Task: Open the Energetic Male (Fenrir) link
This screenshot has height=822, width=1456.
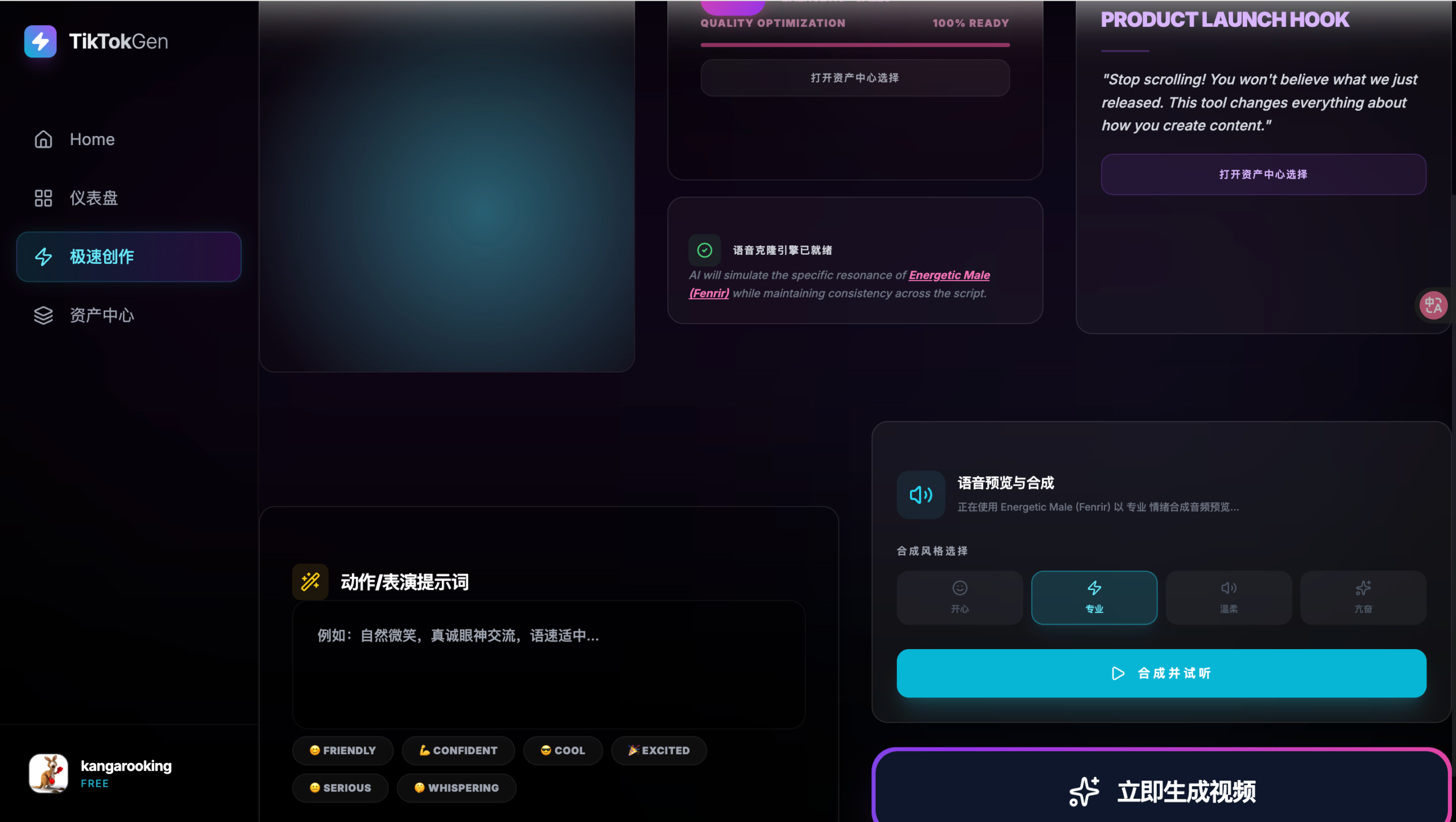Action: point(949,275)
